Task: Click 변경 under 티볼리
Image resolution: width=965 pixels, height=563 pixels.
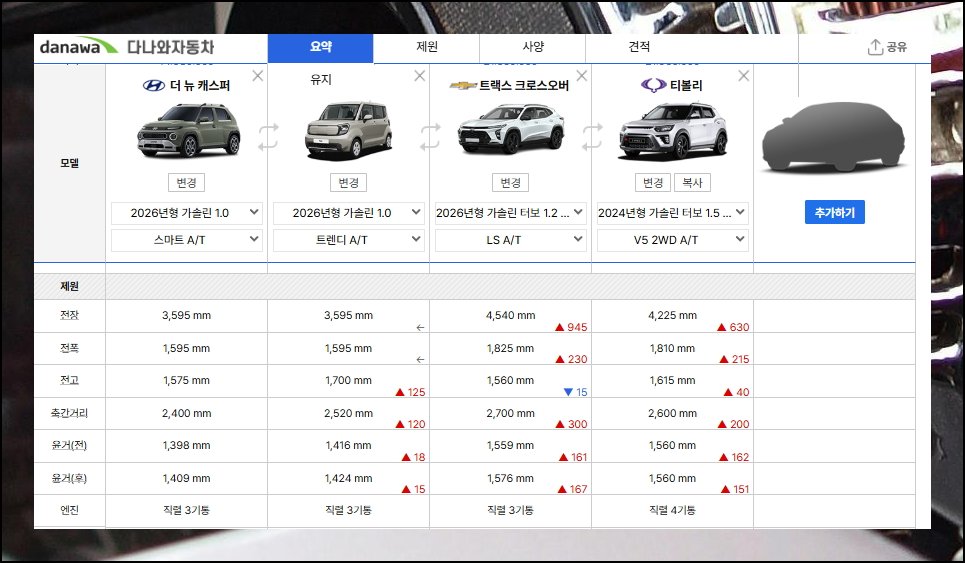Action: click(x=653, y=183)
